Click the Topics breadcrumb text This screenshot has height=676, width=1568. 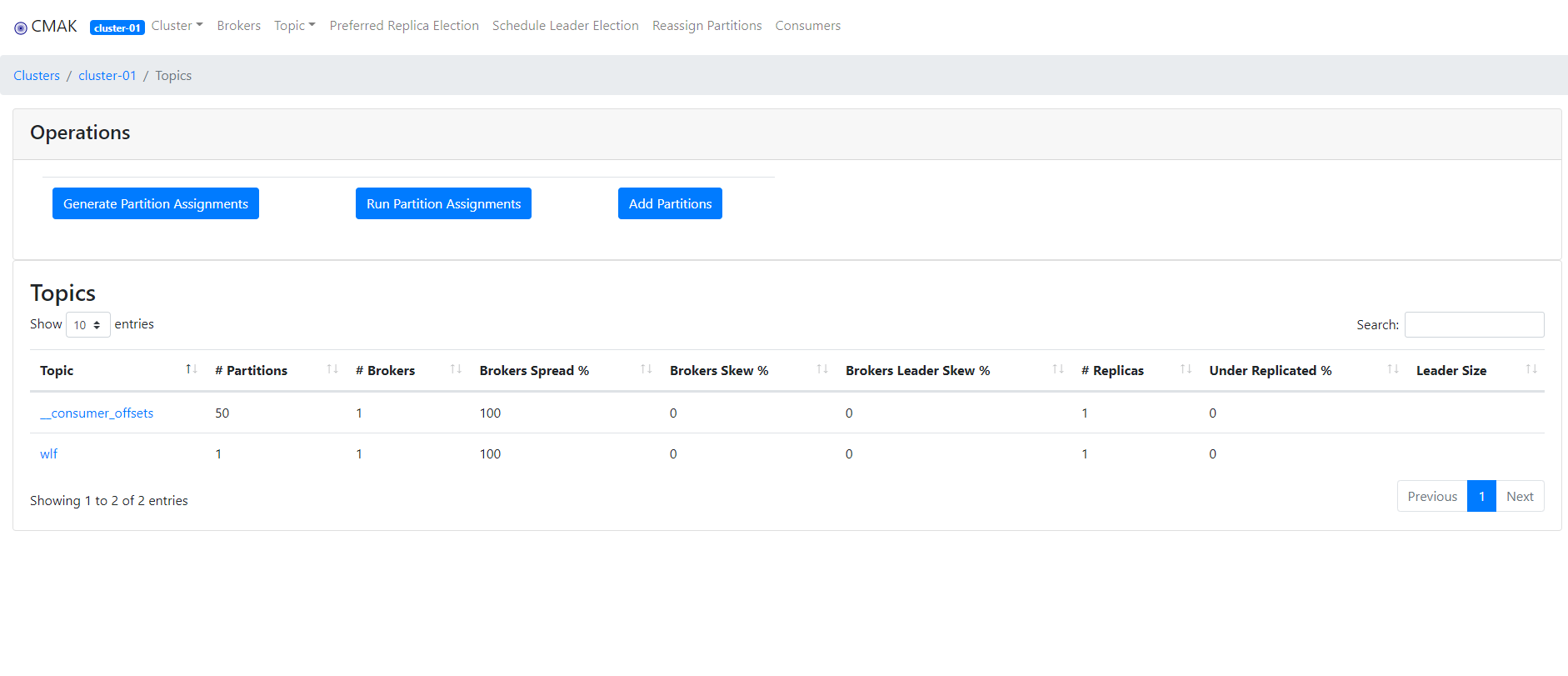coord(173,75)
